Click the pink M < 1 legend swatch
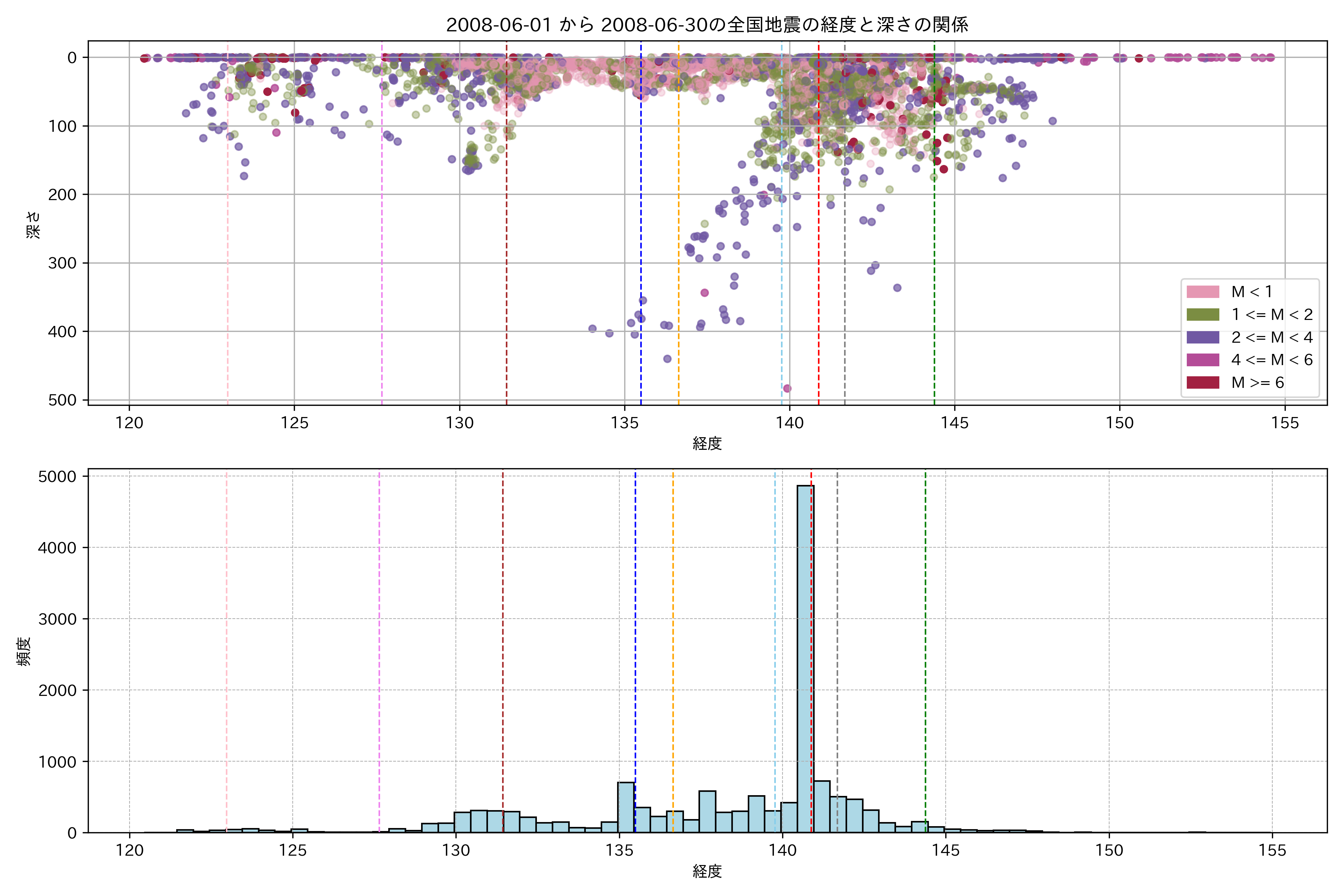The image size is (1344, 896). coord(1203,292)
